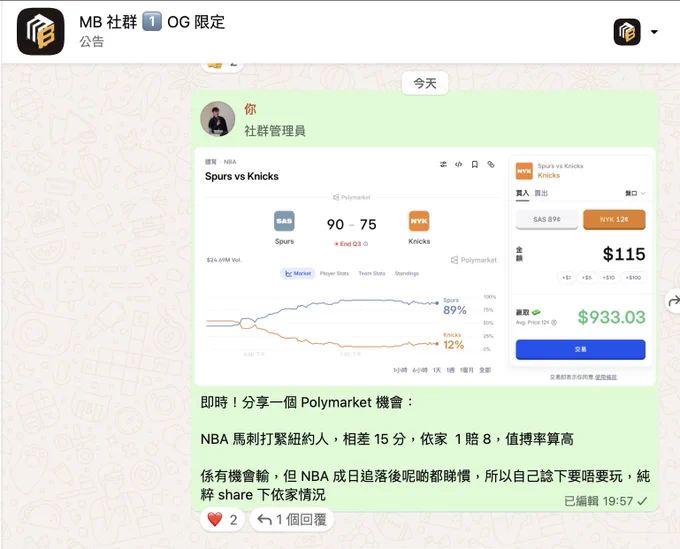680x549 pixels.
Task: Select the 1週 chart range
Action: coord(451,370)
